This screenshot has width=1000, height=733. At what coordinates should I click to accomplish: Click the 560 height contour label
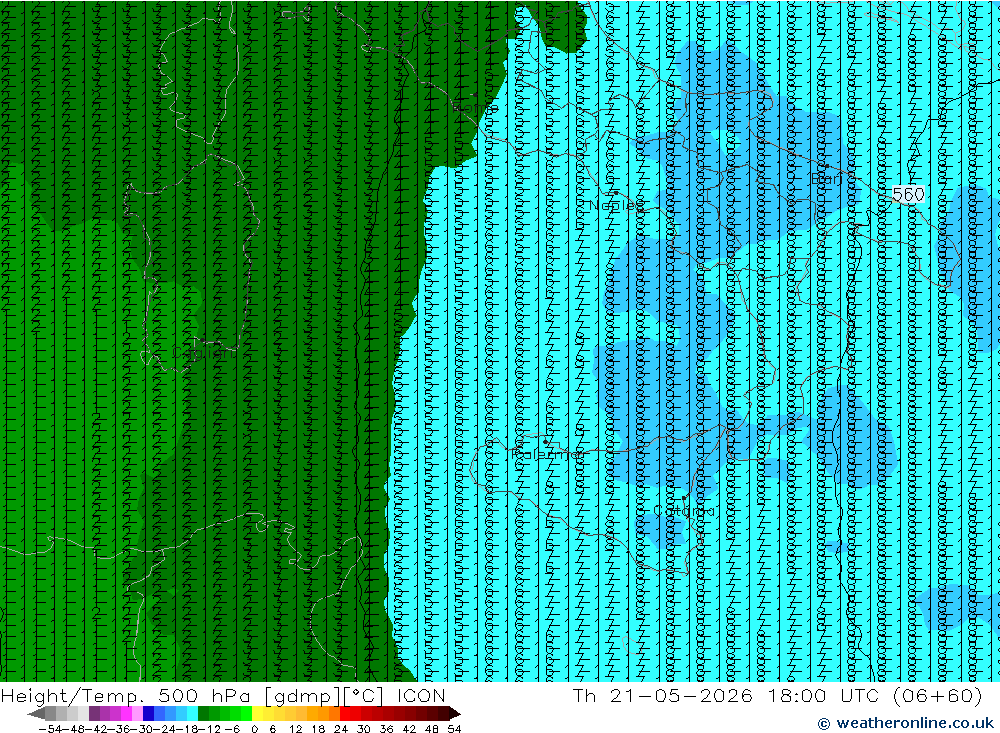point(908,194)
